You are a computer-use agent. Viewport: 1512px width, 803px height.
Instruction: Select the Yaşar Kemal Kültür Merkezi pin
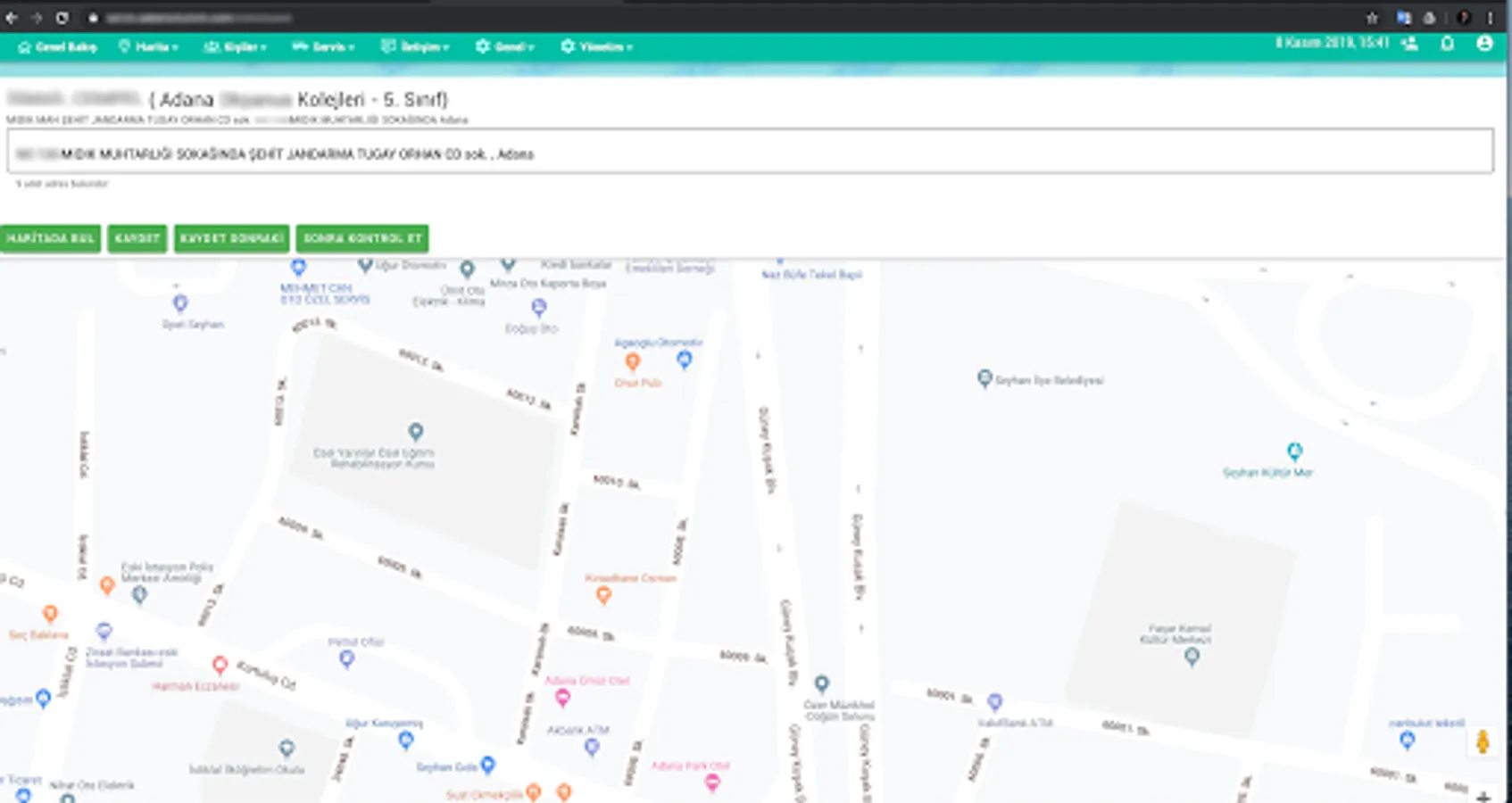[1192, 658]
